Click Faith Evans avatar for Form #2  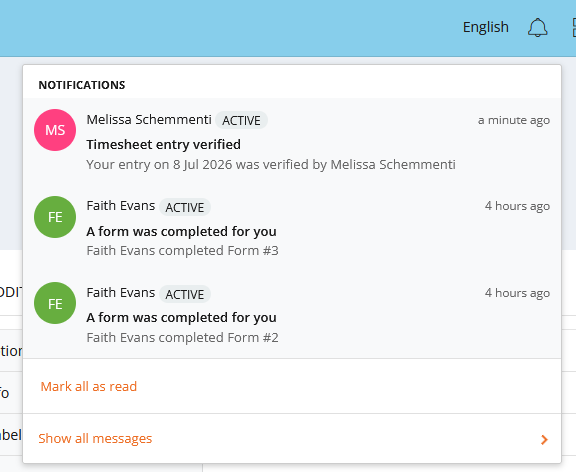pos(55,303)
